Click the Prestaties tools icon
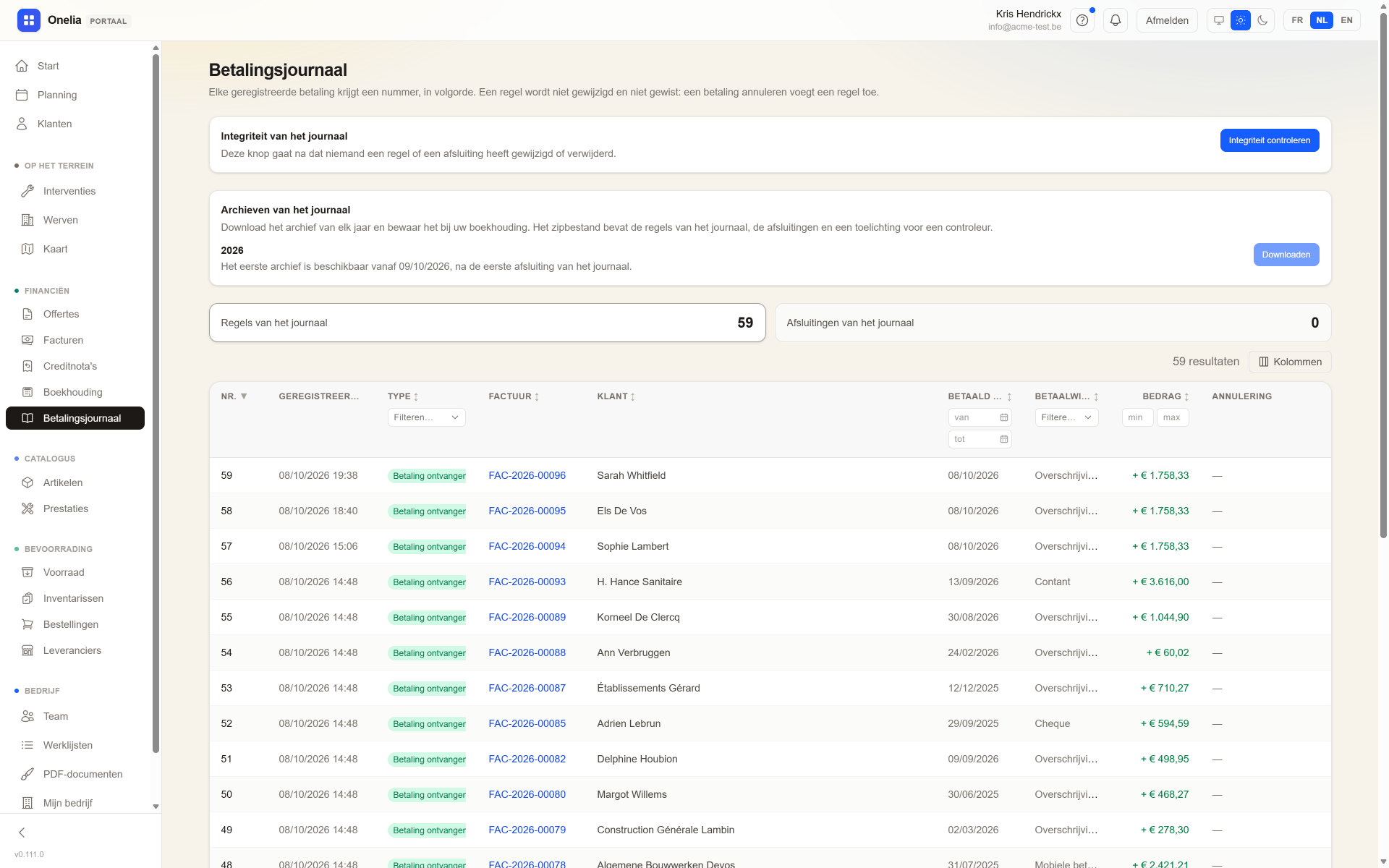The width and height of the screenshot is (1389, 868). tap(27, 509)
